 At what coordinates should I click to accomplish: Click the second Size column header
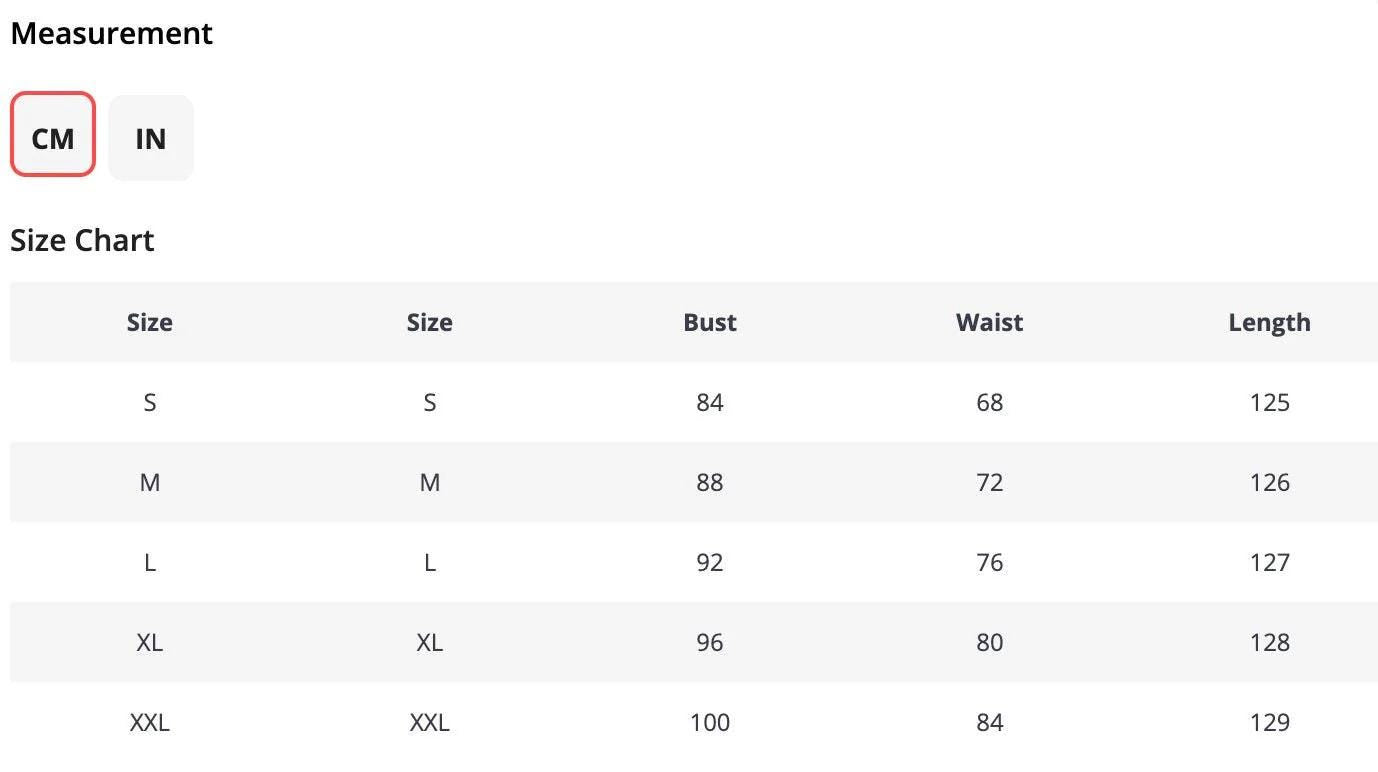(x=430, y=322)
